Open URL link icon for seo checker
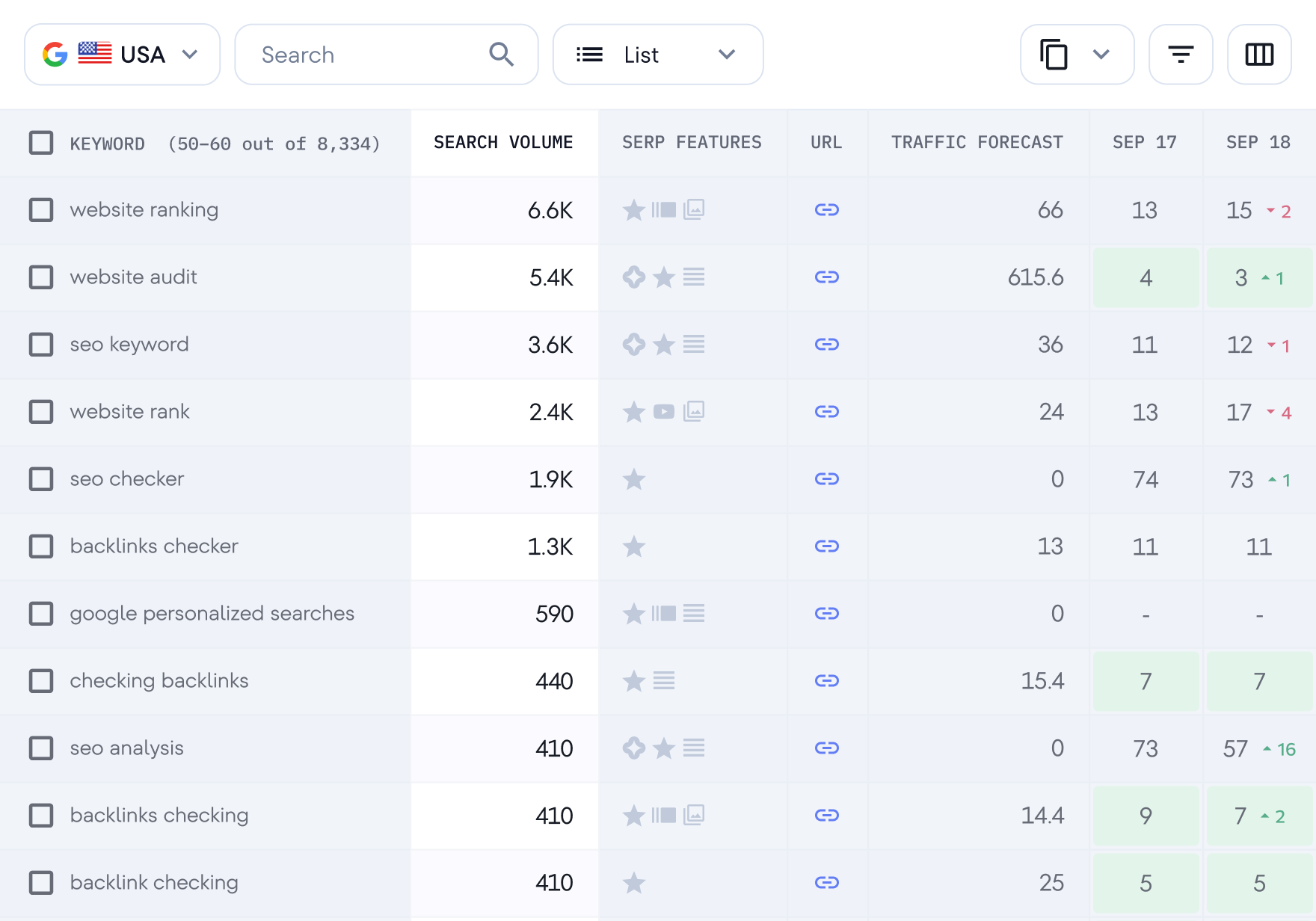 [826, 479]
